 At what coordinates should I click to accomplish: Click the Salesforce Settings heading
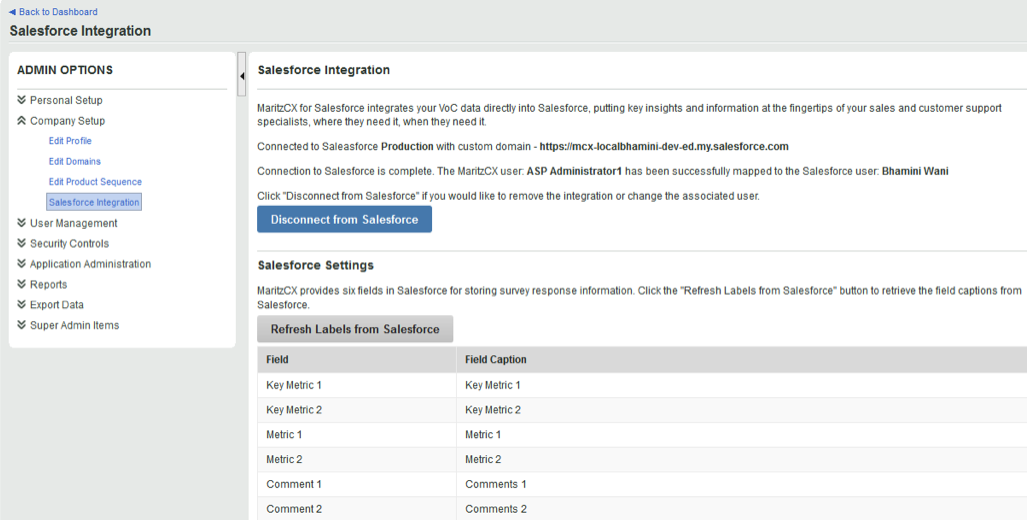point(316,265)
